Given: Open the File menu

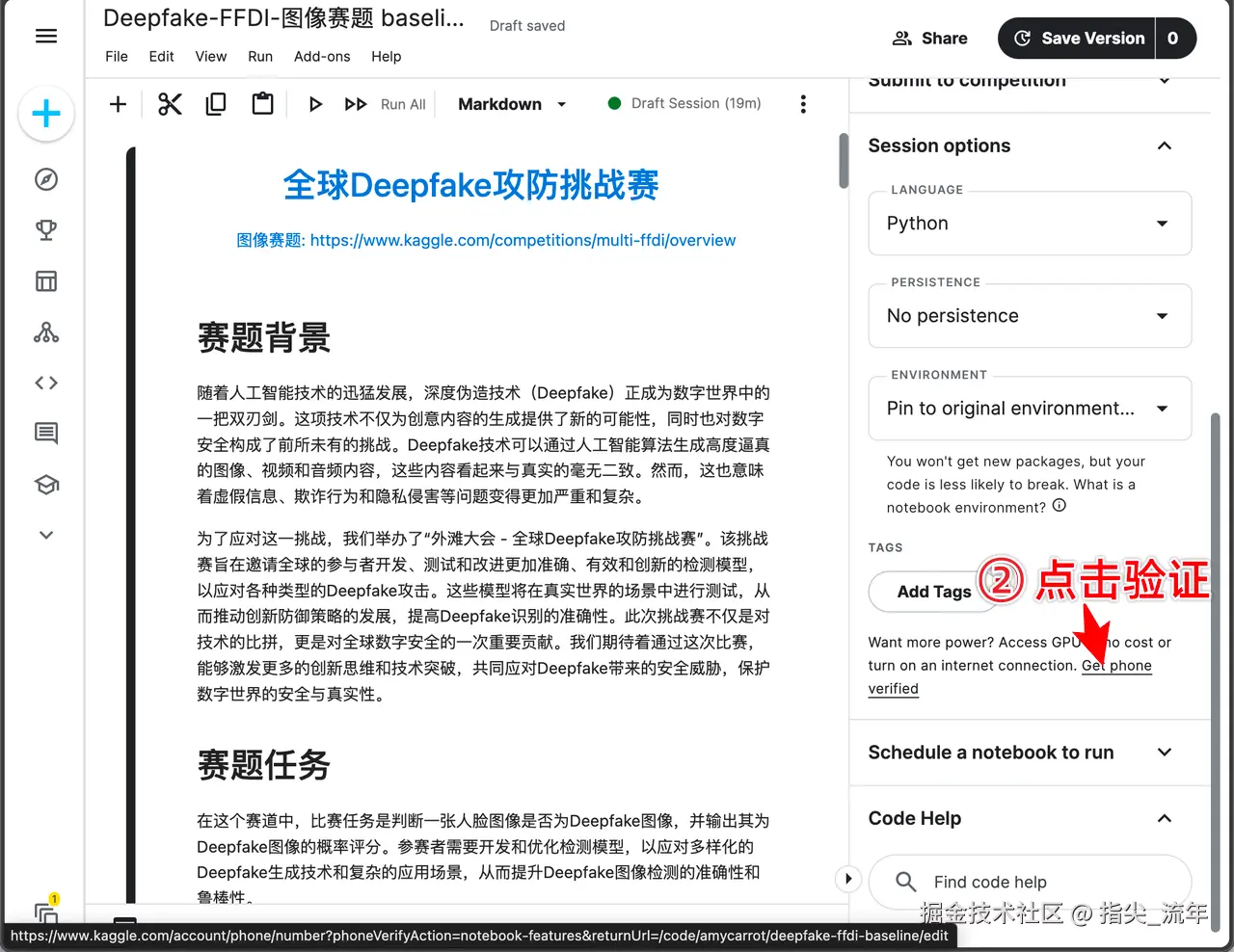Looking at the screenshot, I should pyautogui.click(x=117, y=56).
